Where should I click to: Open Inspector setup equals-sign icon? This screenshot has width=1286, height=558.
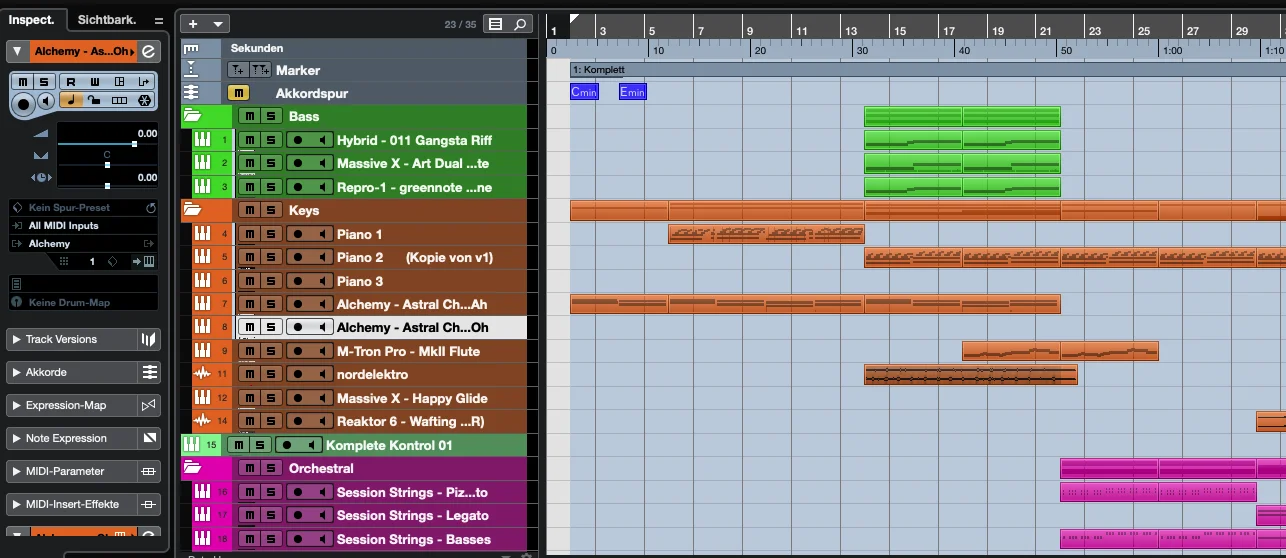point(158,20)
